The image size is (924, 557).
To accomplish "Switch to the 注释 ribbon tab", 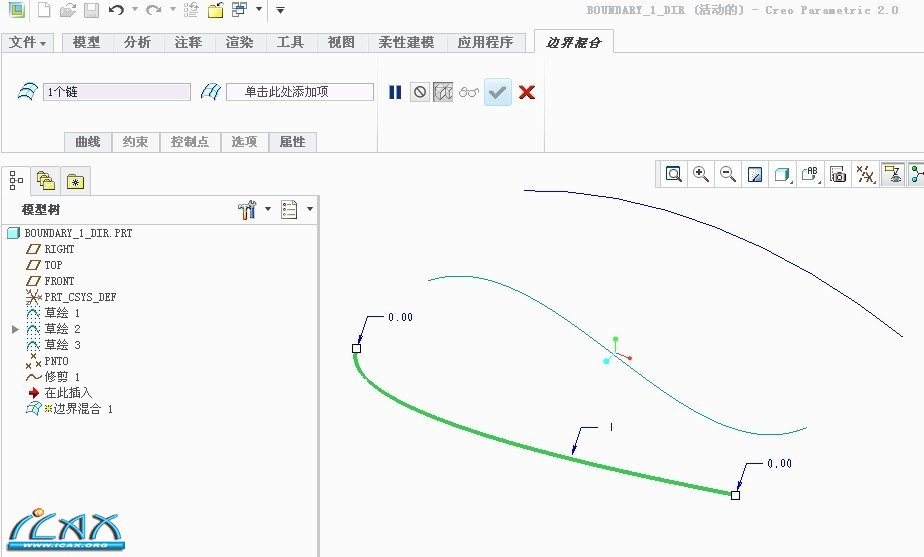I will [189, 42].
